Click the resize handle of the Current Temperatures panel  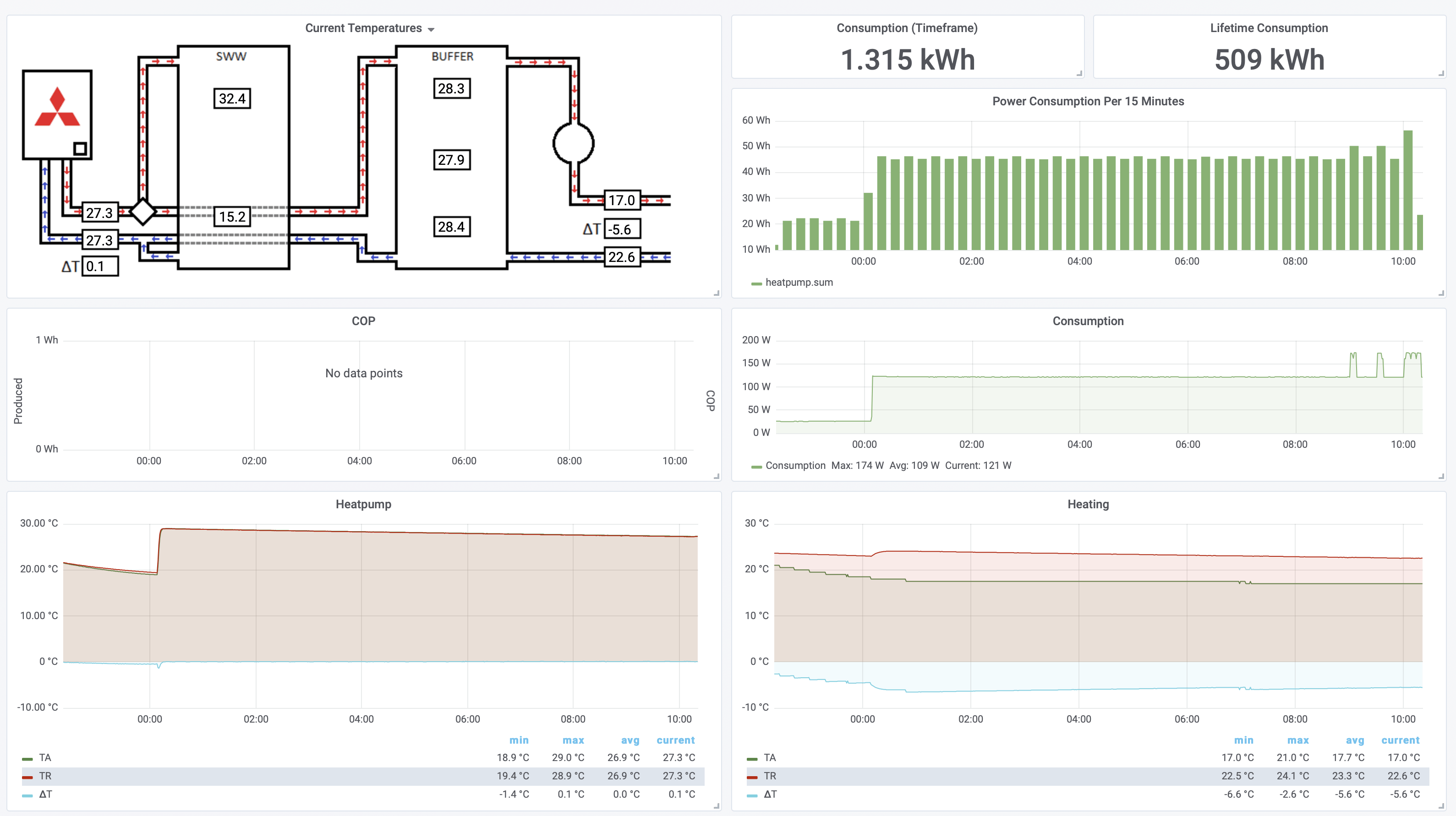click(x=716, y=293)
